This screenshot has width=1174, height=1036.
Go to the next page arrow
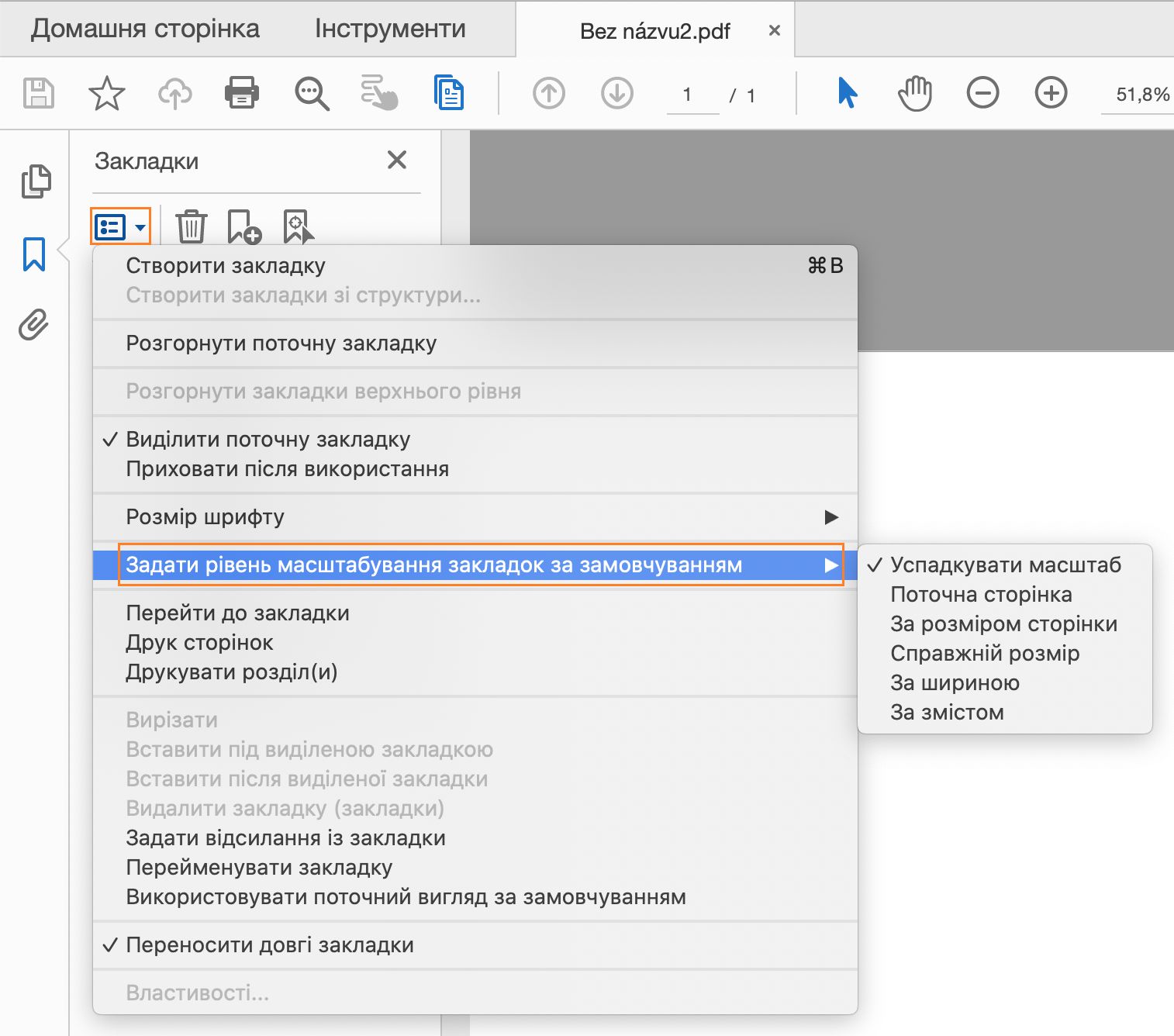(617, 94)
